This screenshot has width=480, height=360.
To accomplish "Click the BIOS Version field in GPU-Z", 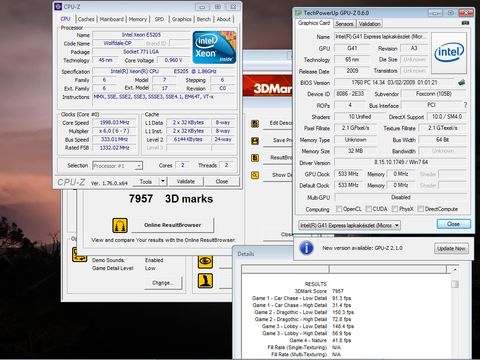I will (x=394, y=82).
